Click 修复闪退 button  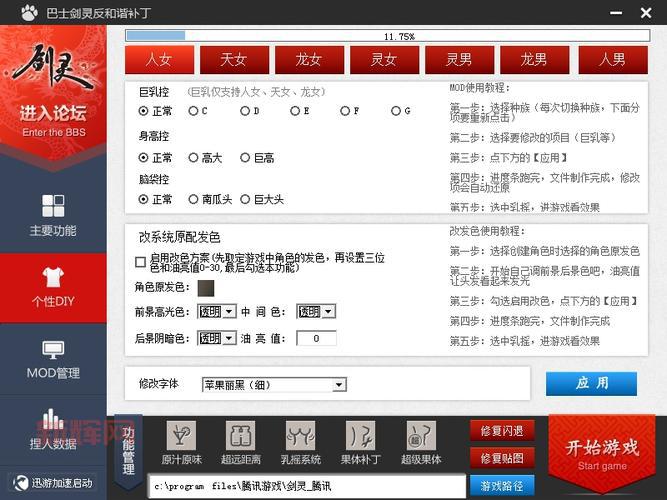pos(502,431)
